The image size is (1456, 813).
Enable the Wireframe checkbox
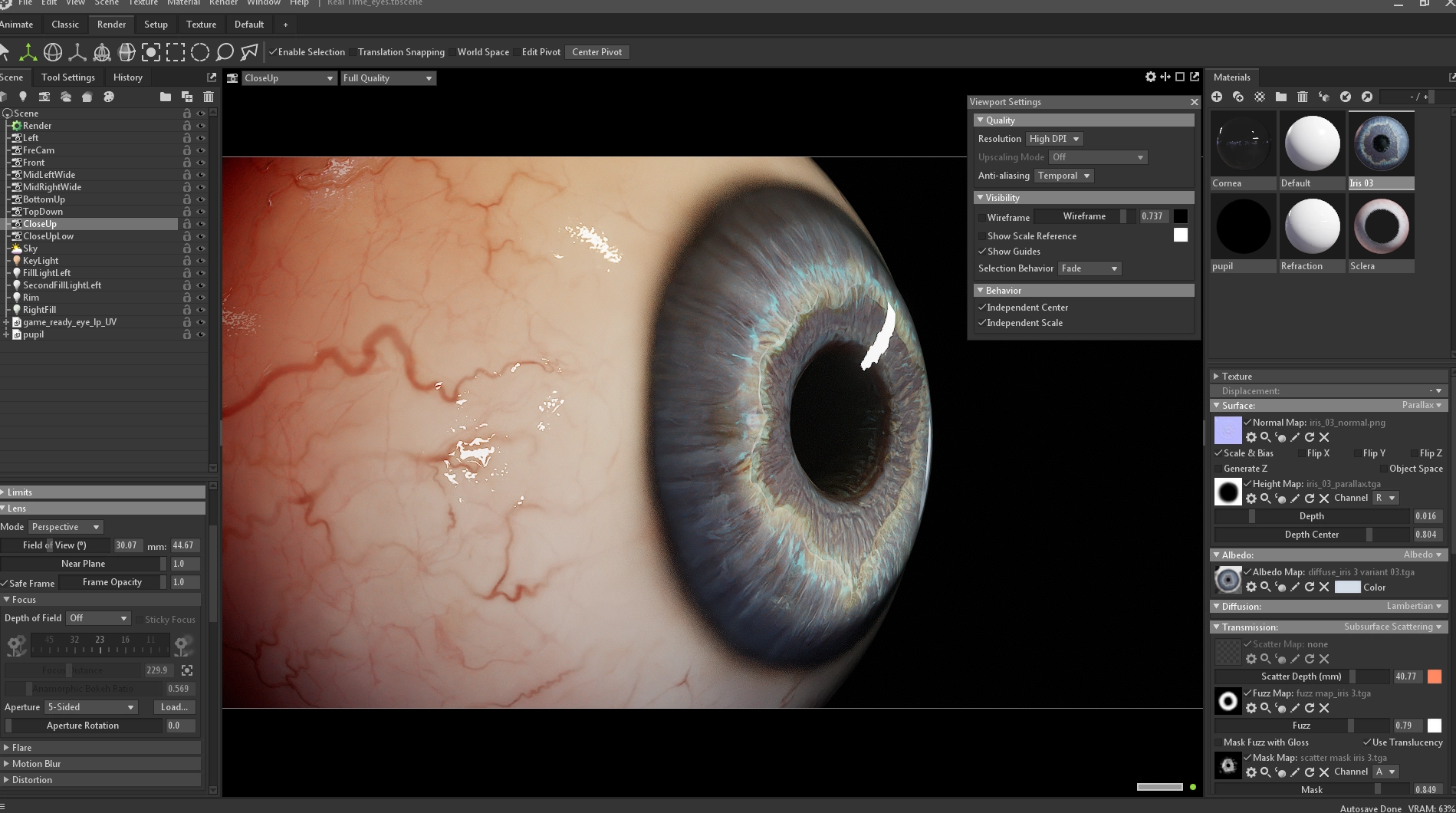point(982,218)
